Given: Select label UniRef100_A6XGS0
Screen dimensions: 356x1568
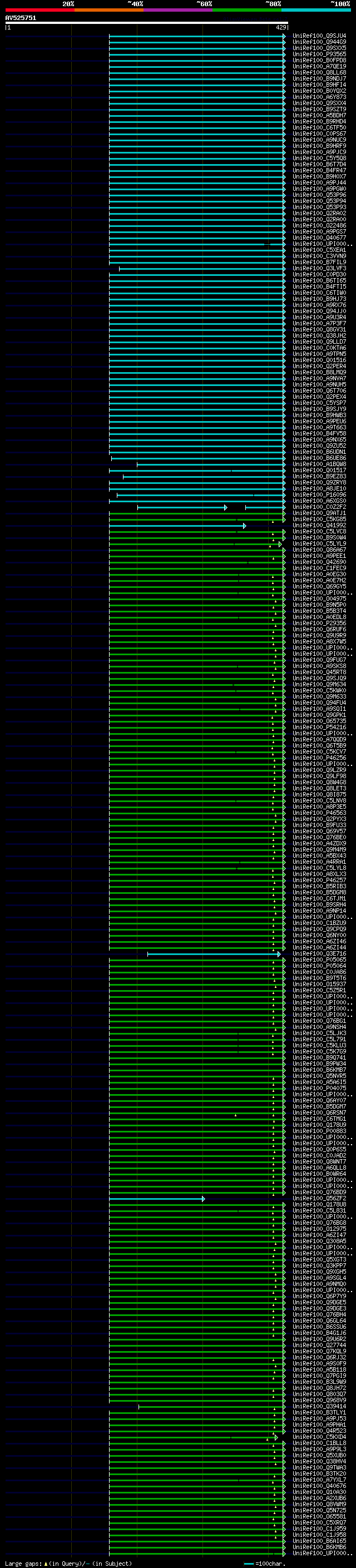Looking at the screenshot, I should 319,501.
